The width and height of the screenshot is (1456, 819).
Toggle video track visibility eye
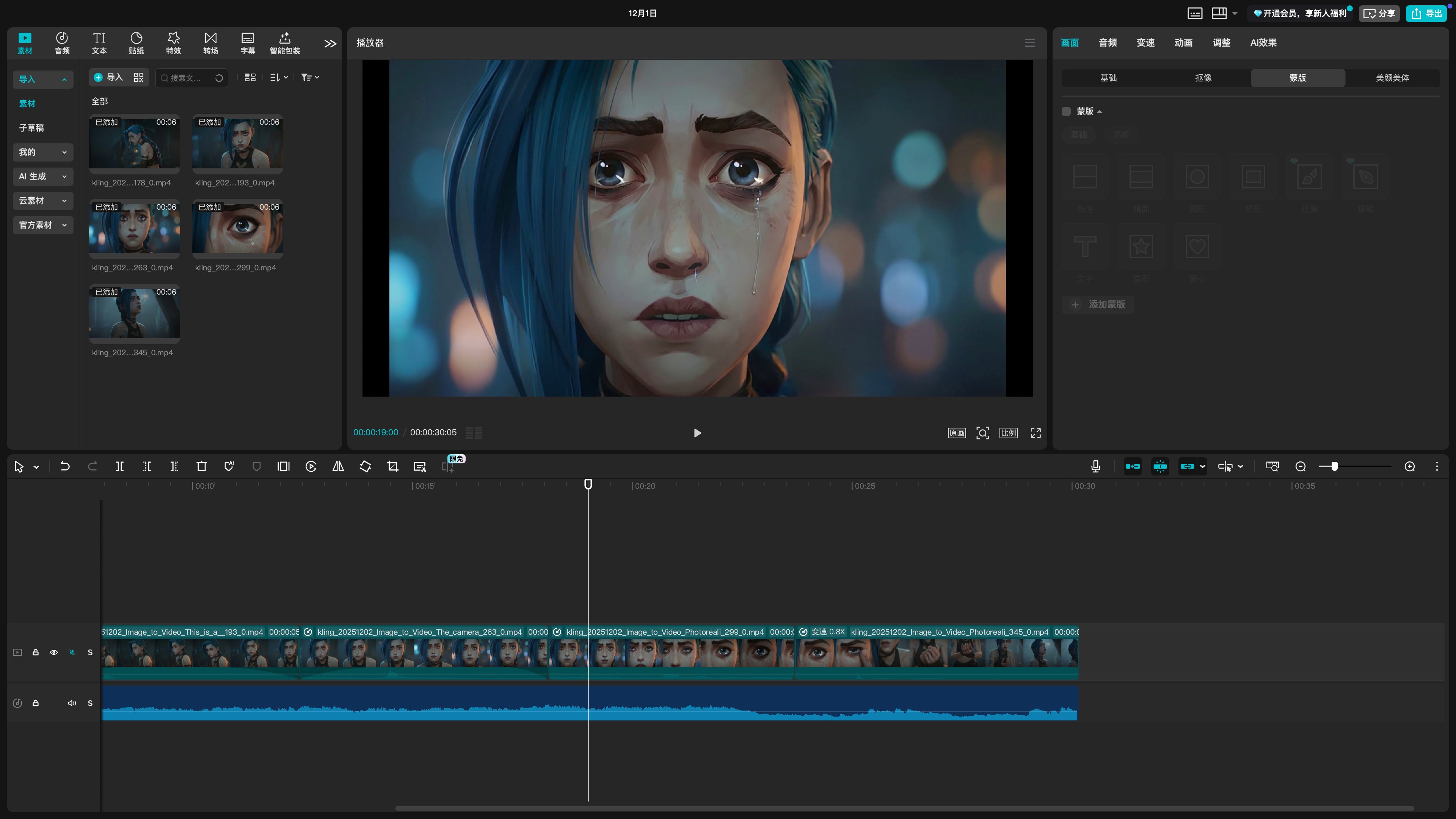click(x=54, y=652)
